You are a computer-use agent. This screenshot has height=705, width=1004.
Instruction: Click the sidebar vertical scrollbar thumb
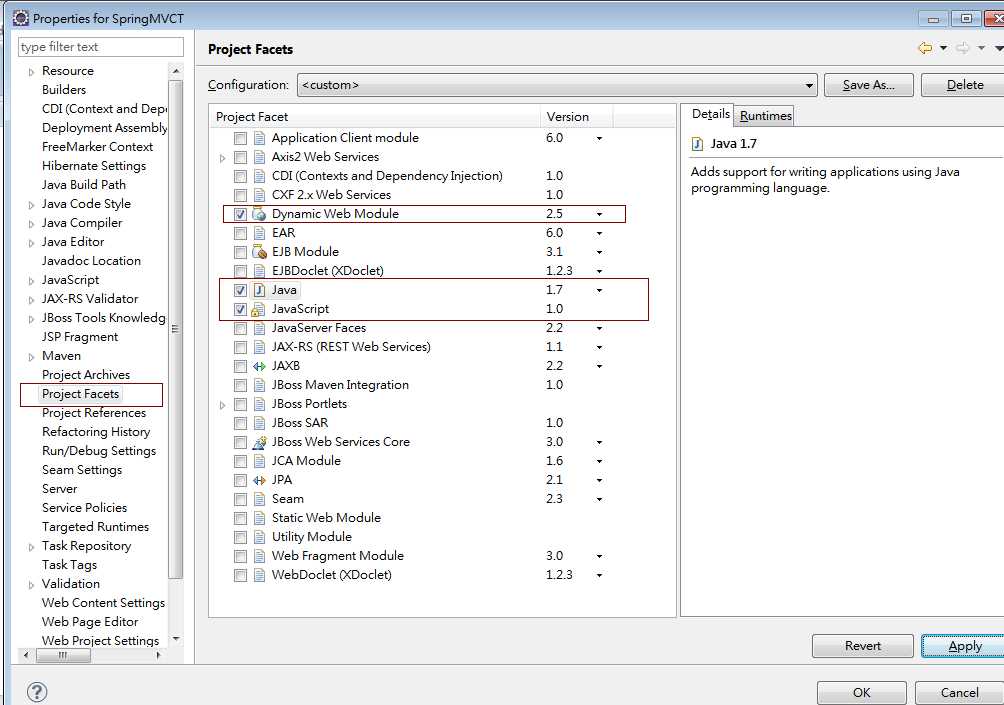(175, 329)
